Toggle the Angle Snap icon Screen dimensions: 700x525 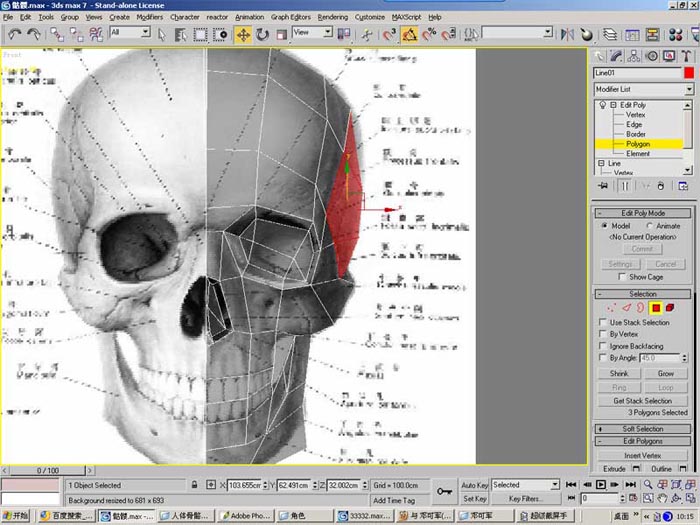coord(409,34)
